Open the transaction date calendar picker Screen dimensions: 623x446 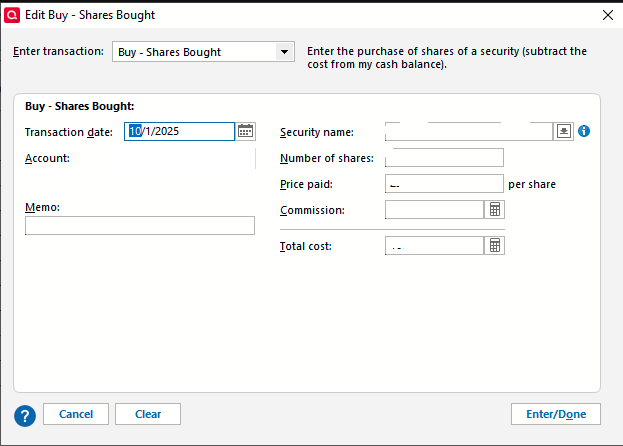coord(246,131)
